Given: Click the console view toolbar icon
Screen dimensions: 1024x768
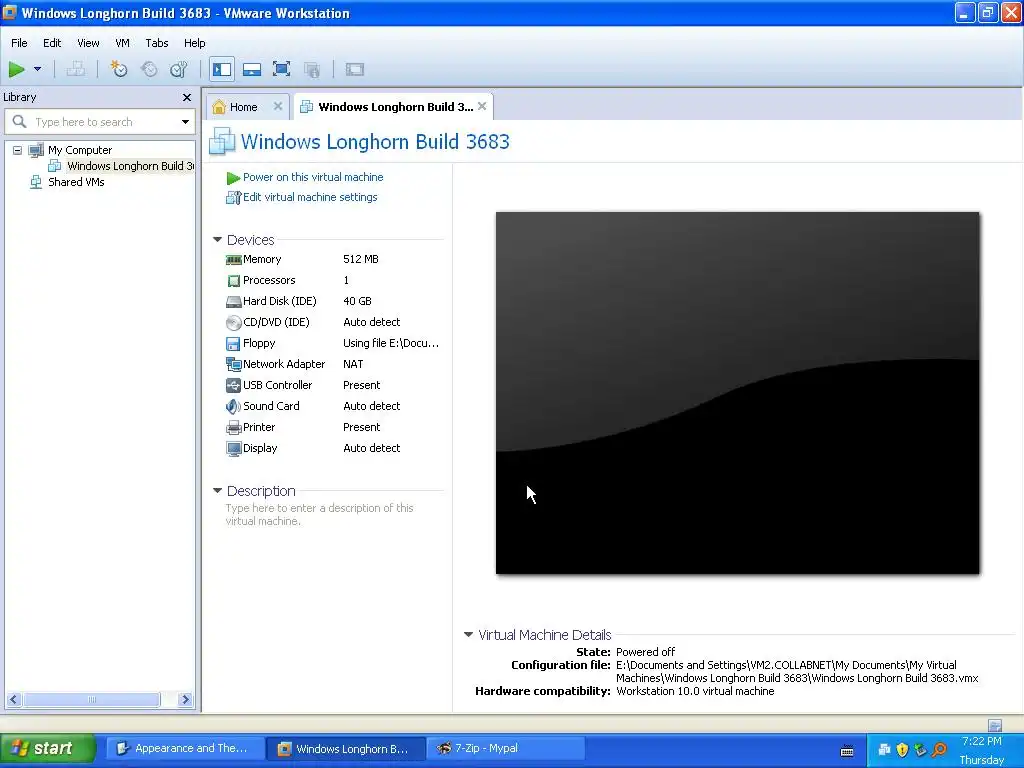Looking at the screenshot, I should 355,69.
